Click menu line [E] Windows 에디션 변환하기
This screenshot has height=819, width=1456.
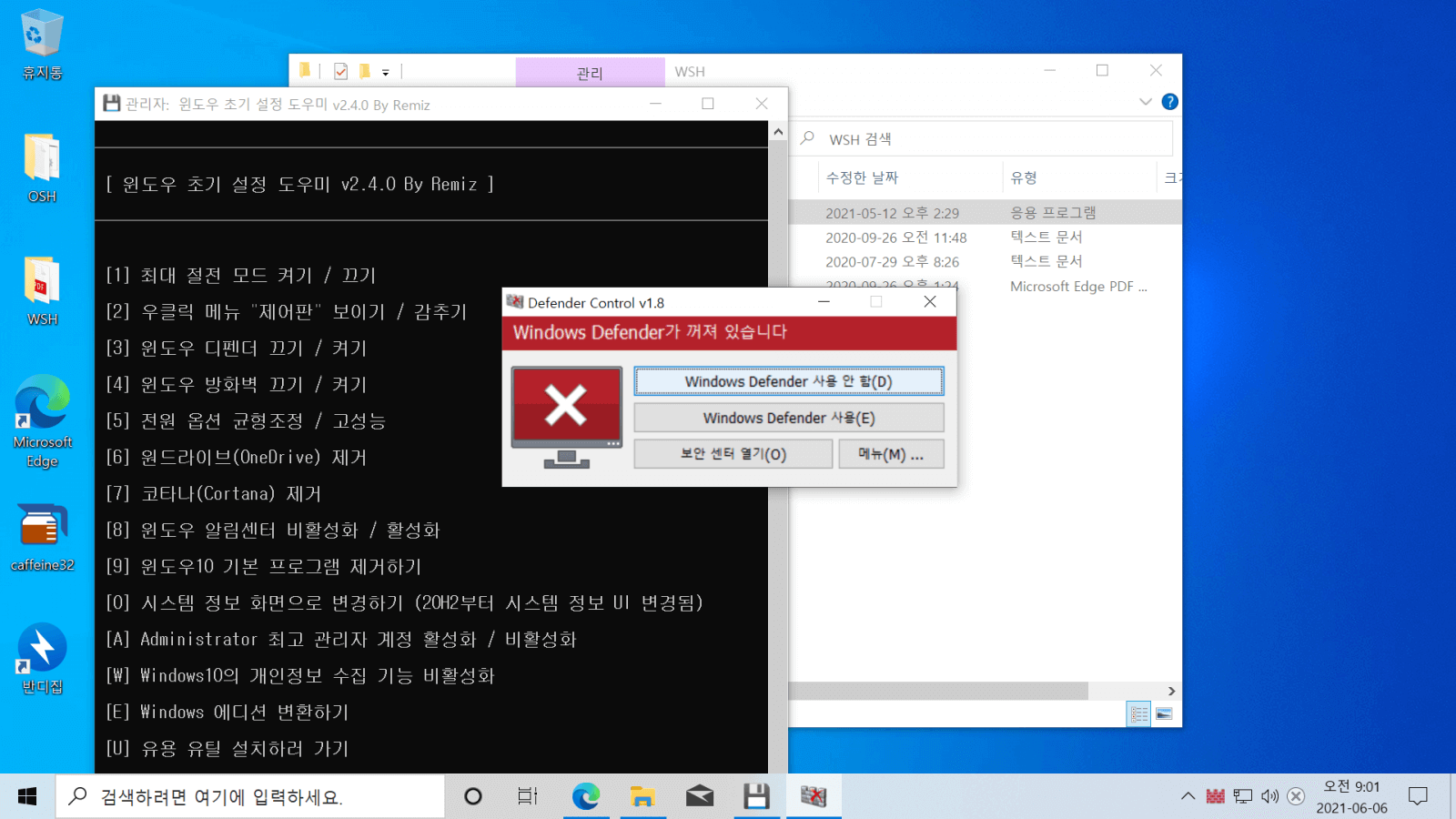point(227,712)
